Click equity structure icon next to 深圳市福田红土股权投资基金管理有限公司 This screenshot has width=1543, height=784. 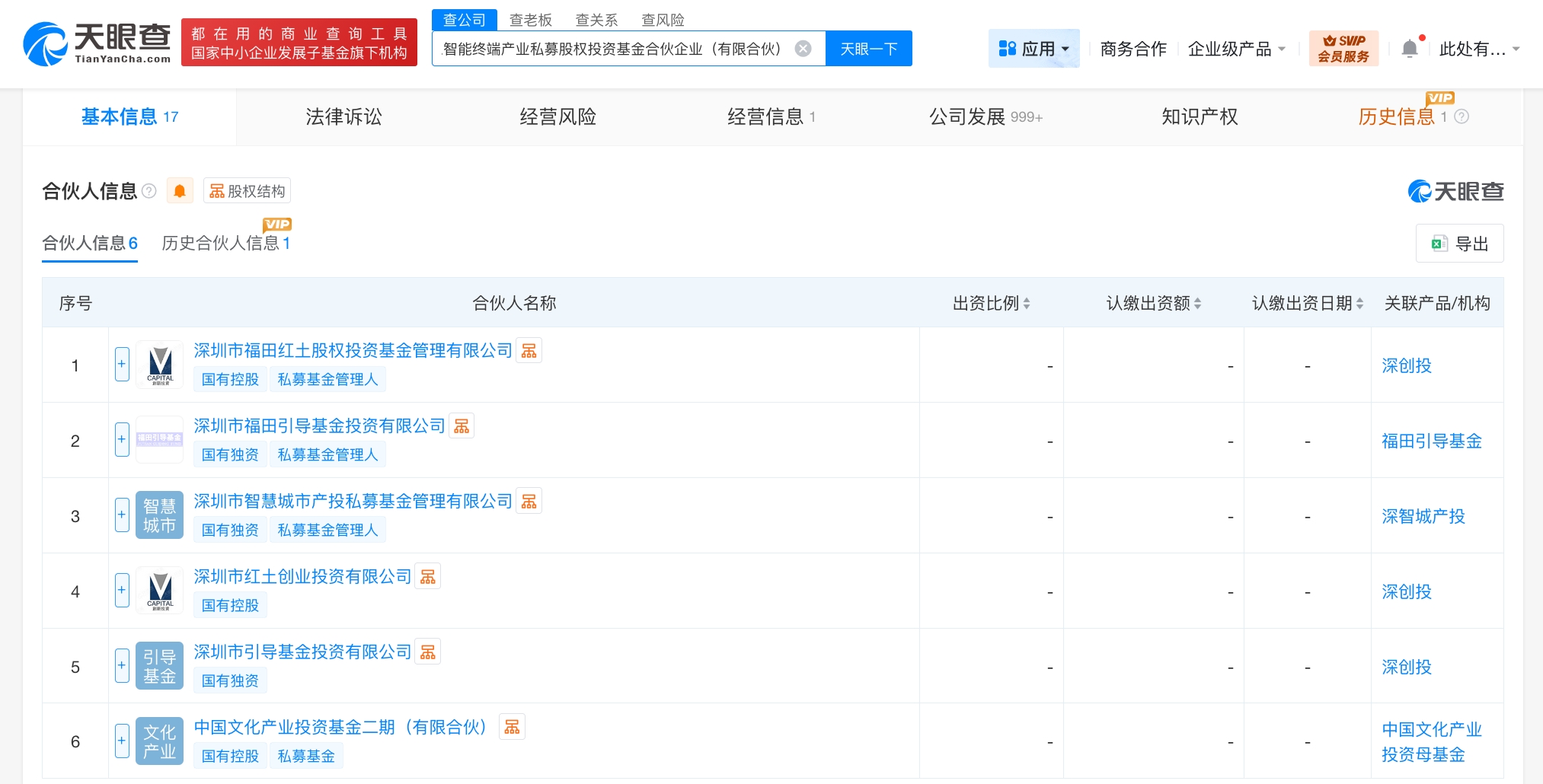point(529,351)
